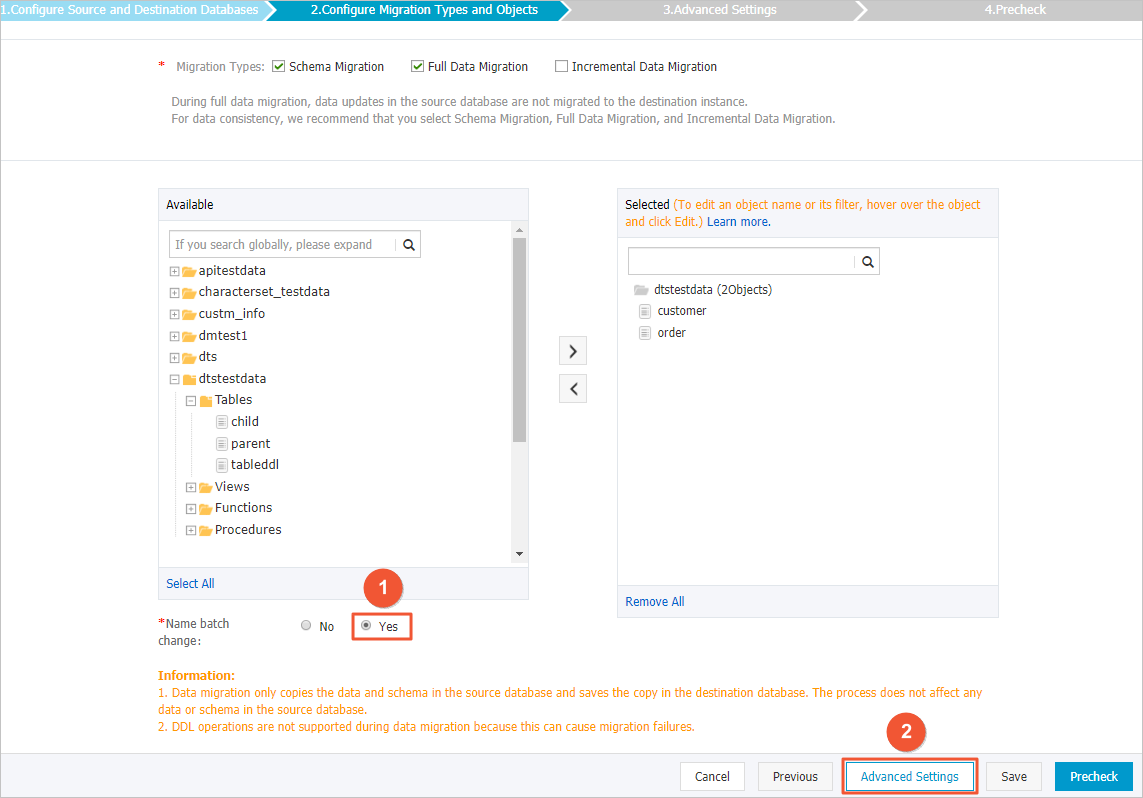1143x798 pixels.
Task: Click the dtstestdata folder icon in Selected panel
Action: coord(640,289)
